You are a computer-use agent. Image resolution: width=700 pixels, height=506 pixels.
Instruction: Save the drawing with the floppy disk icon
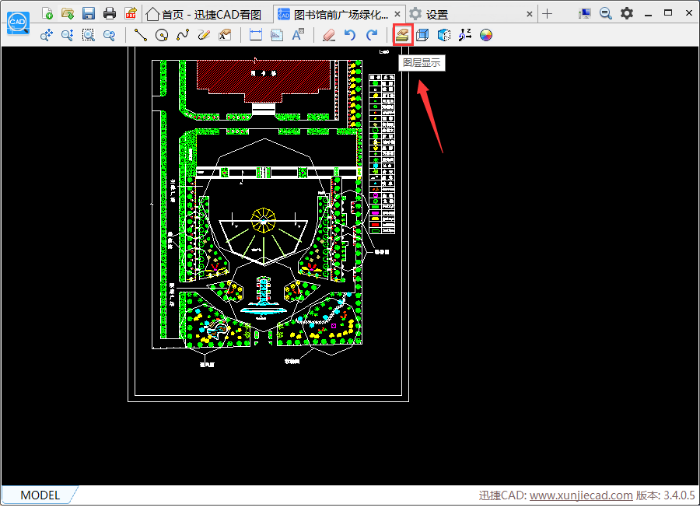click(x=88, y=13)
